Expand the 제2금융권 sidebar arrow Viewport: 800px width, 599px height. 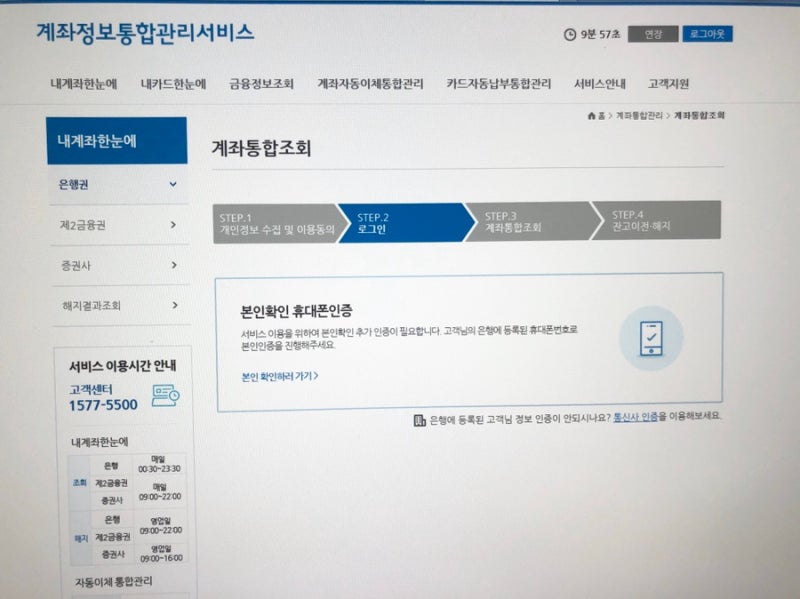(173, 224)
